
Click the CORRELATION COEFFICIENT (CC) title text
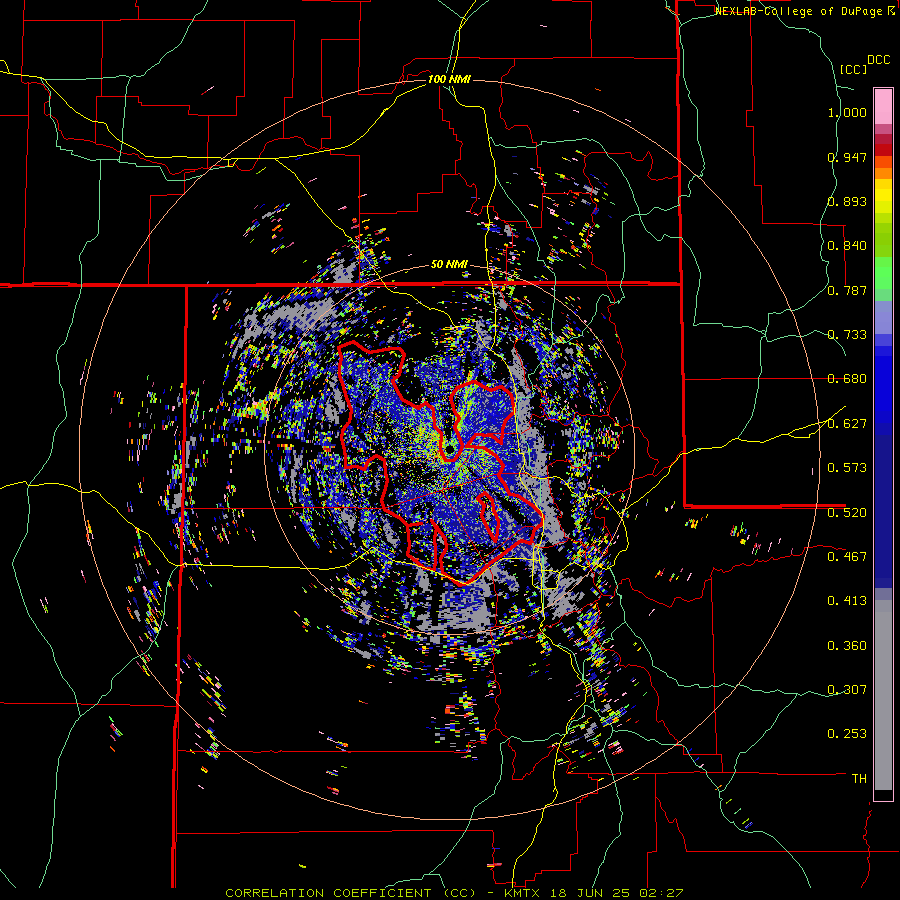(351, 893)
